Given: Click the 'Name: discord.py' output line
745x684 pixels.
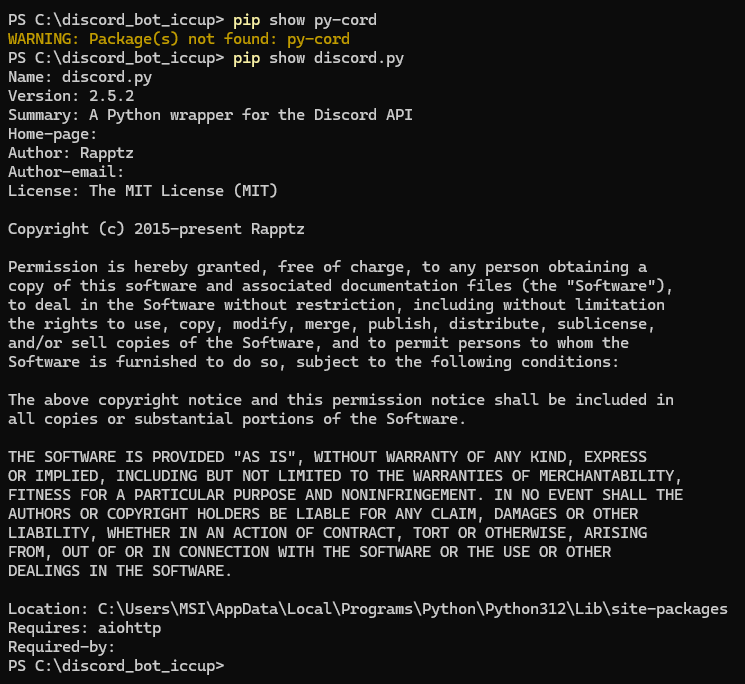Looking at the screenshot, I should [x=80, y=77].
